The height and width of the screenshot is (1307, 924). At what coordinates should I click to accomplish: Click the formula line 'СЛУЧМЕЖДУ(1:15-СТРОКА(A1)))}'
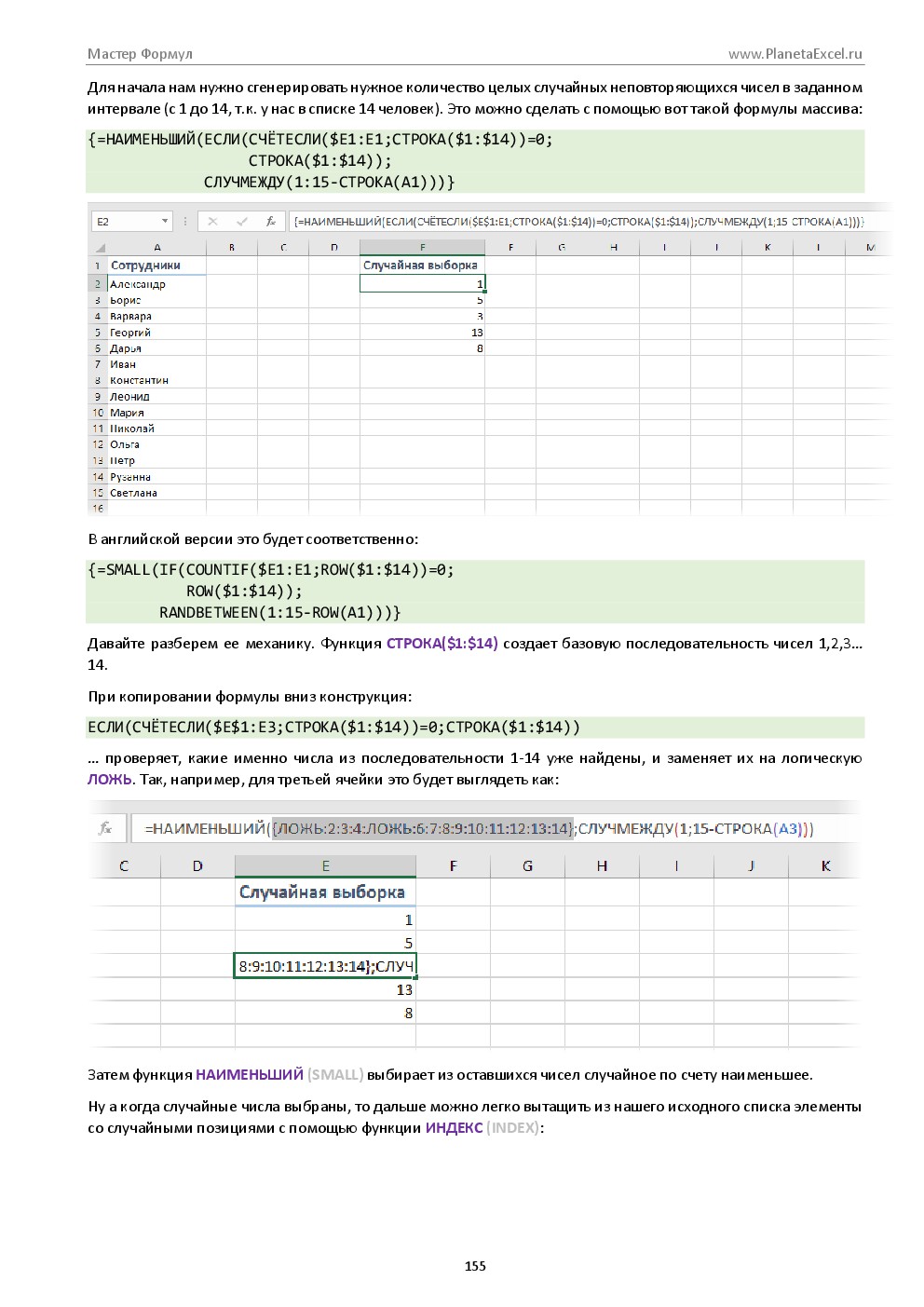pyautogui.click(x=329, y=183)
